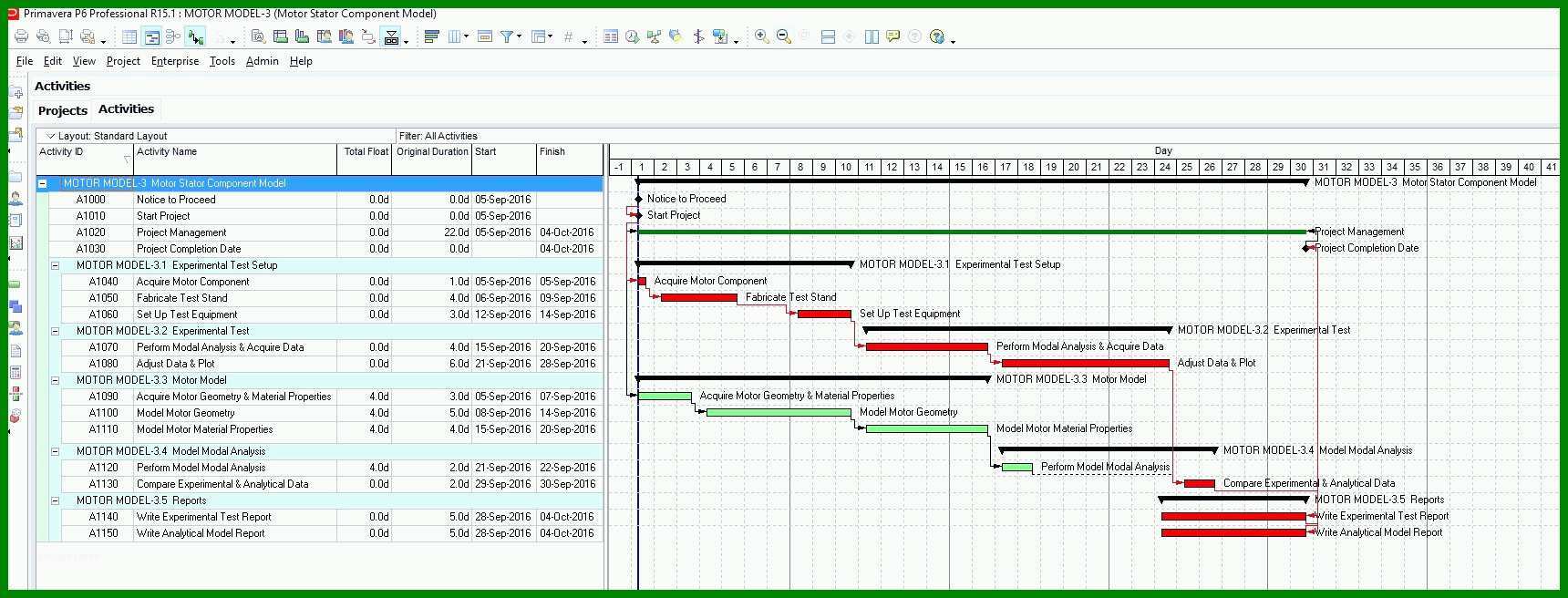Open Page Setup toolbar icon
Screen dimensions: 1568x598
coord(66,36)
